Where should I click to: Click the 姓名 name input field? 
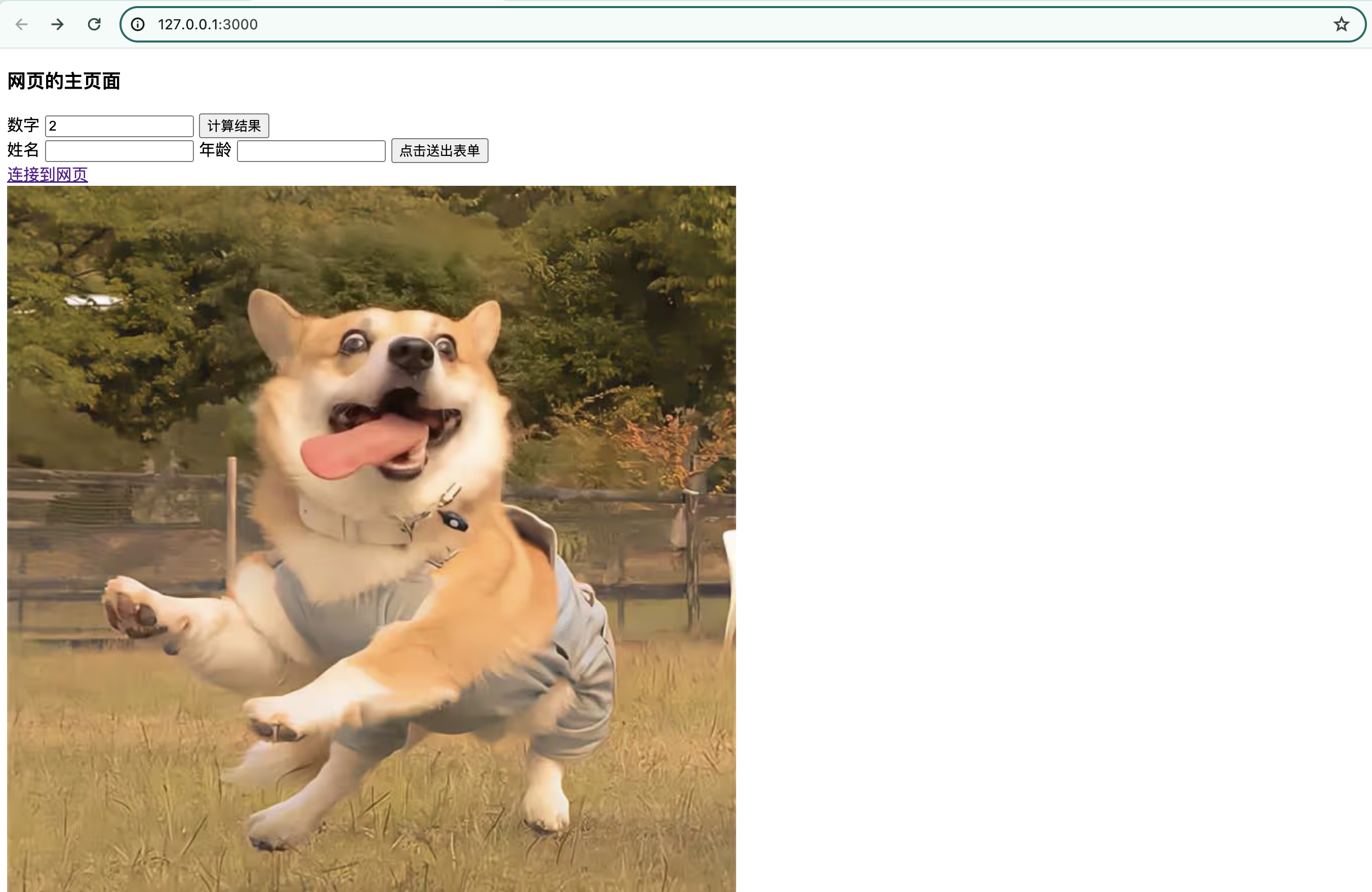point(119,150)
